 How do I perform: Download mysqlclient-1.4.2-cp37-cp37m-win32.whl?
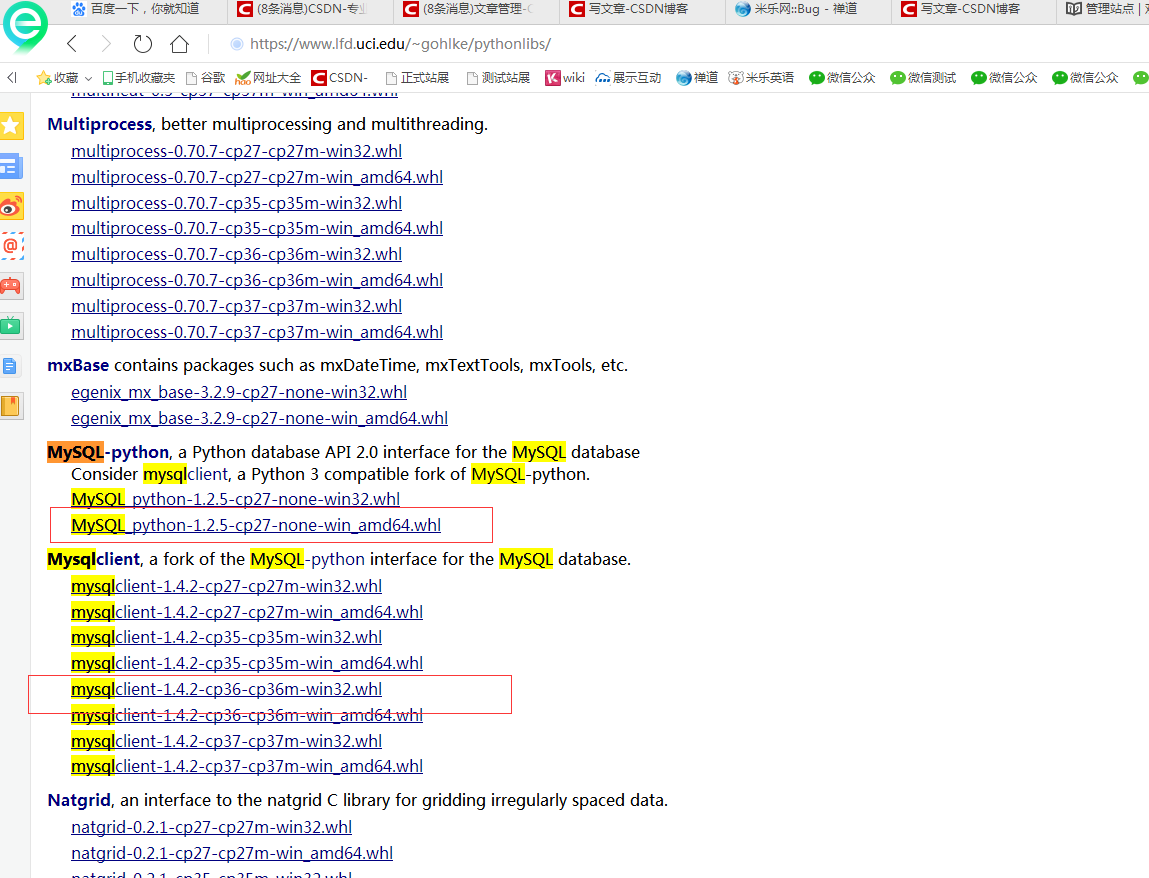pyautogui.click(x=226, y=740)
